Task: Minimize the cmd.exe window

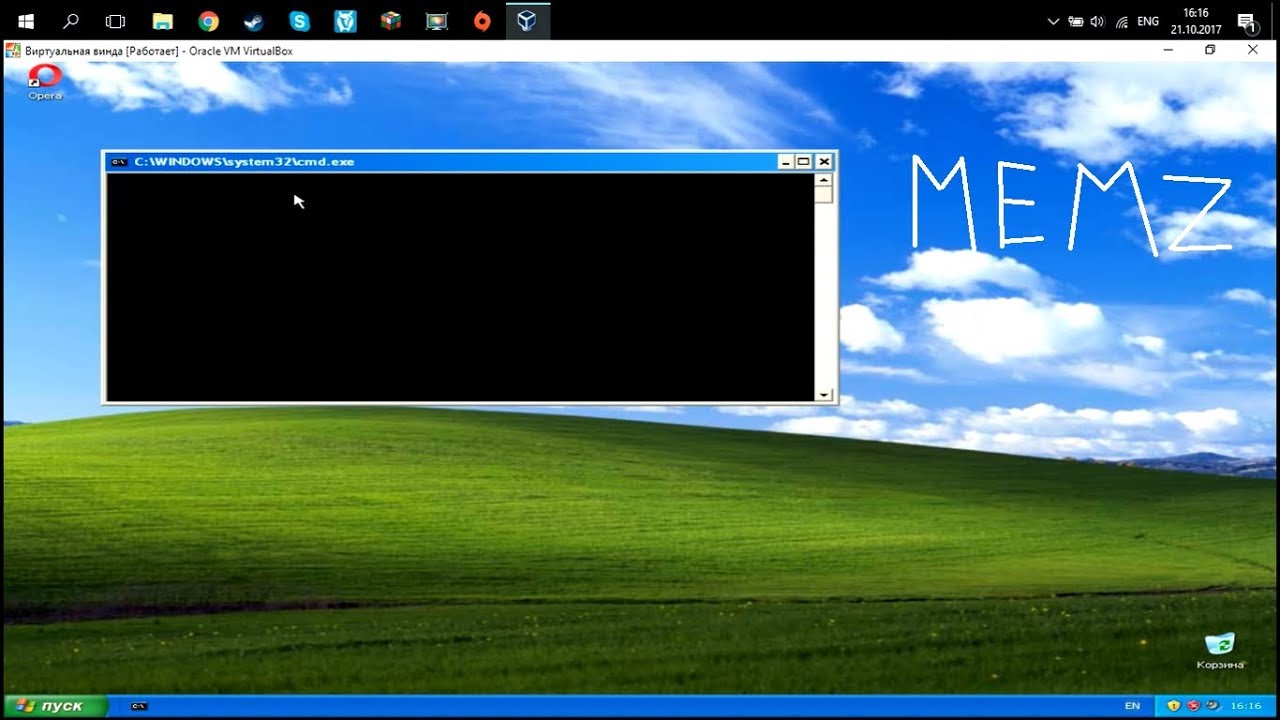Action: pos(785,162)
